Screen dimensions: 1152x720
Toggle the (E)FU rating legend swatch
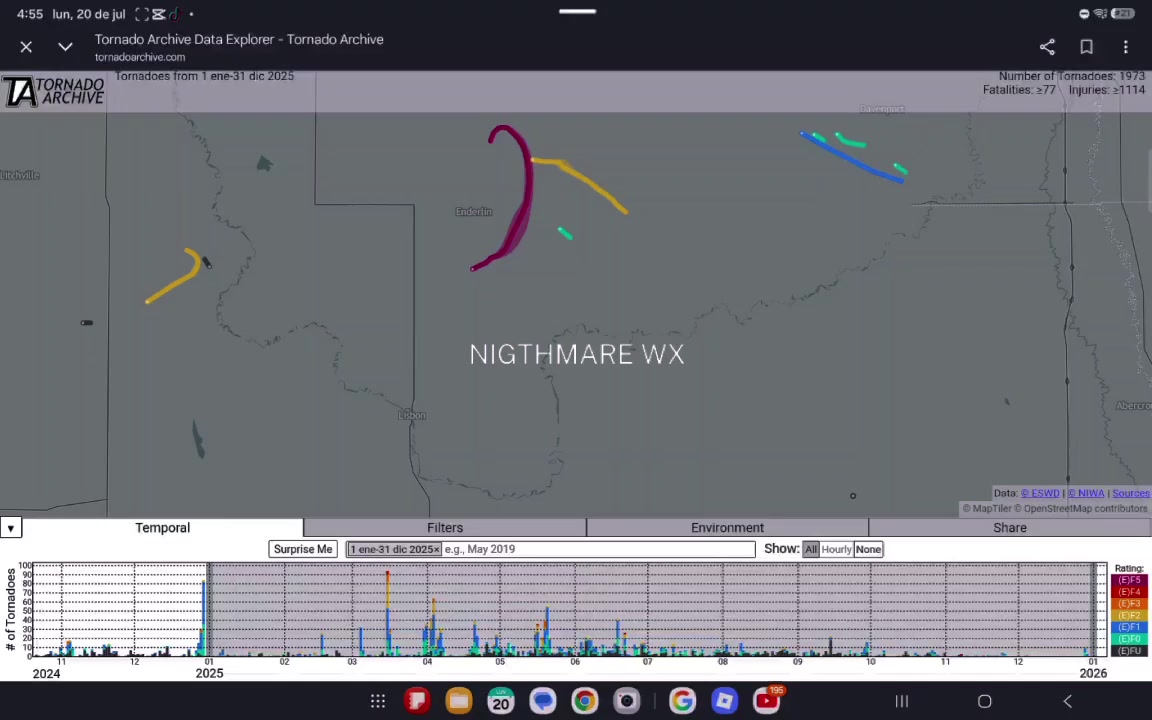pos(1129,651)
